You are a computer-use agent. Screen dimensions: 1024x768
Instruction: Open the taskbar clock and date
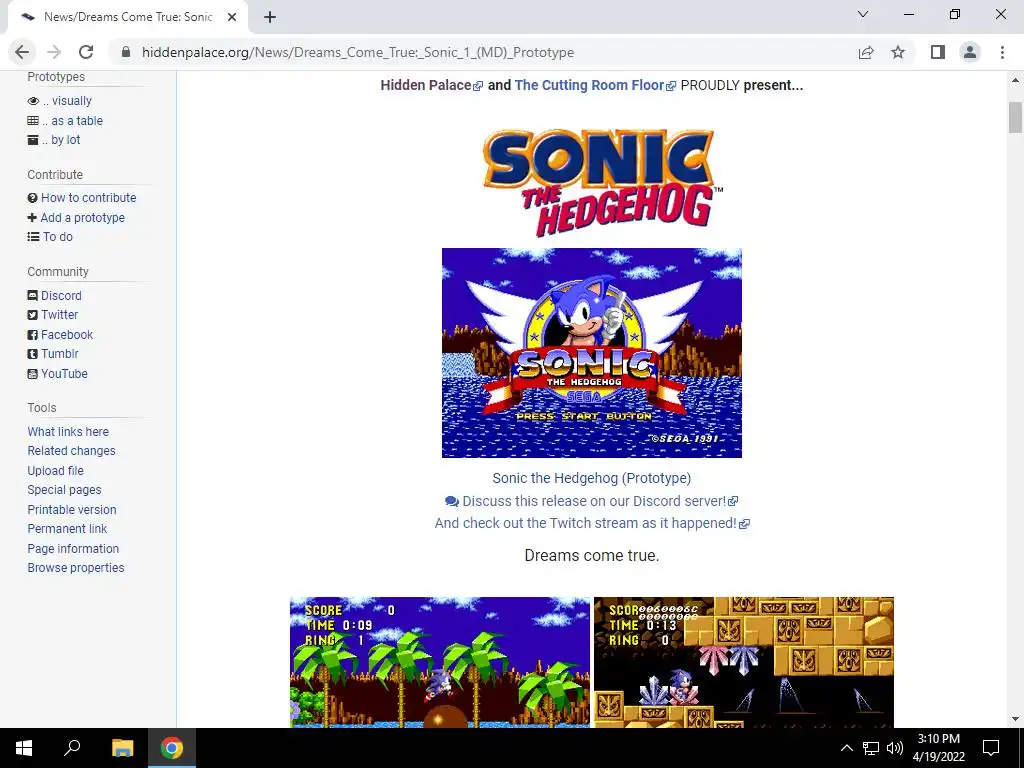point(938,748)
